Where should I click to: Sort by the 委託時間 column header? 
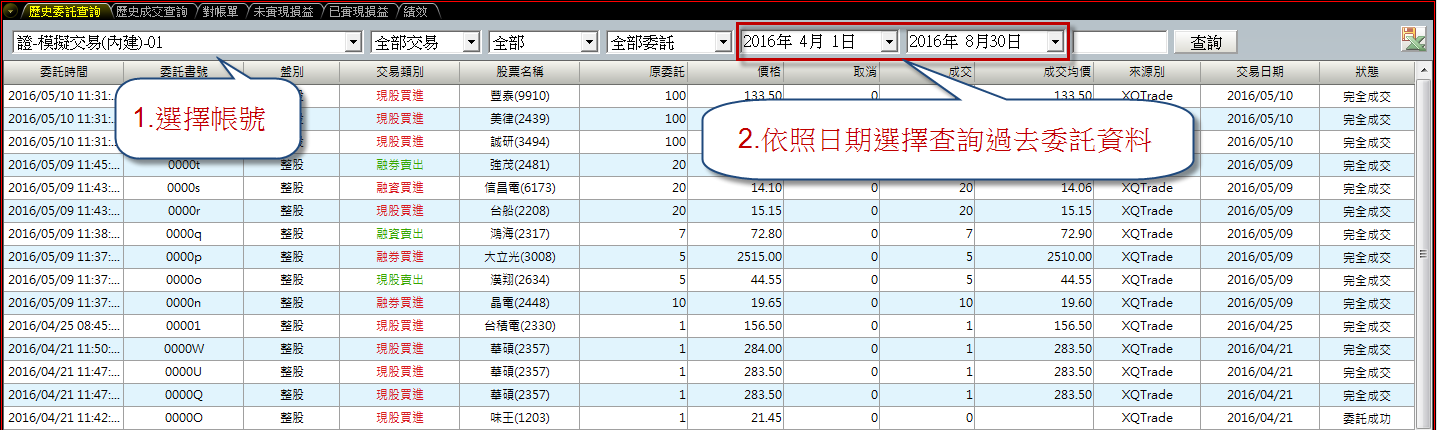click(x=63, y=72)
